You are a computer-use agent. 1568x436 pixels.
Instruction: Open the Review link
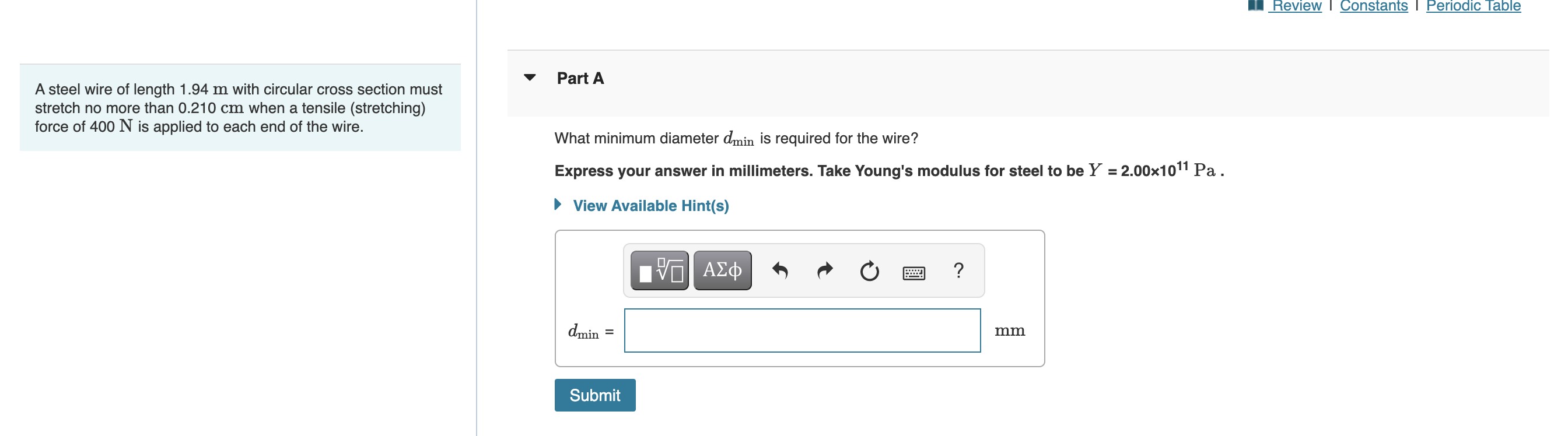click(x=1297, y=6)
